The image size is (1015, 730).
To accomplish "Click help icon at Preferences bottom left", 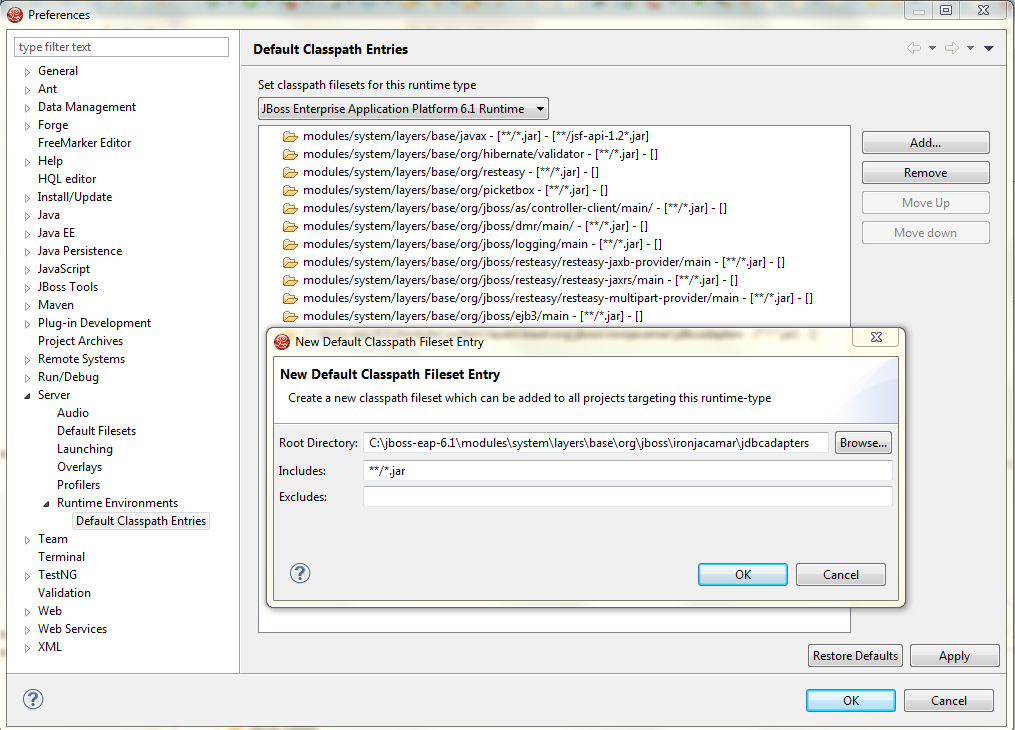I will click(33, 699).
